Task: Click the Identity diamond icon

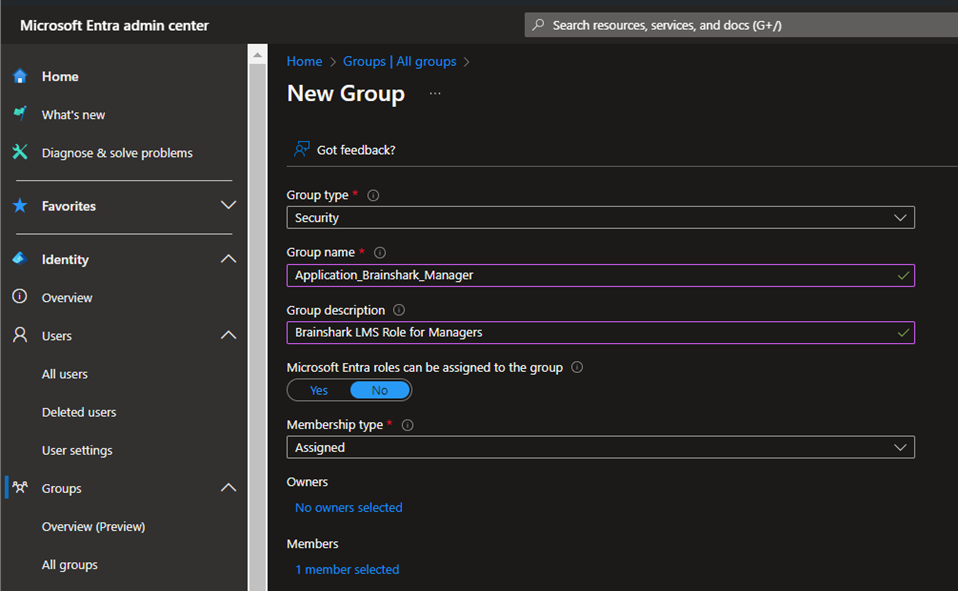Action: (19, 259)
